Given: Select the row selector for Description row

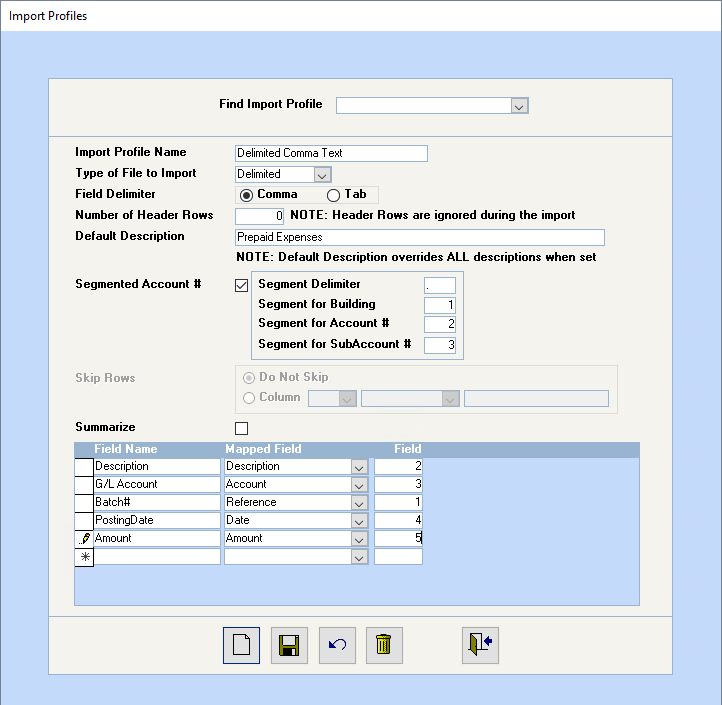Looking at the screenshot, I should tap(84, 466).
